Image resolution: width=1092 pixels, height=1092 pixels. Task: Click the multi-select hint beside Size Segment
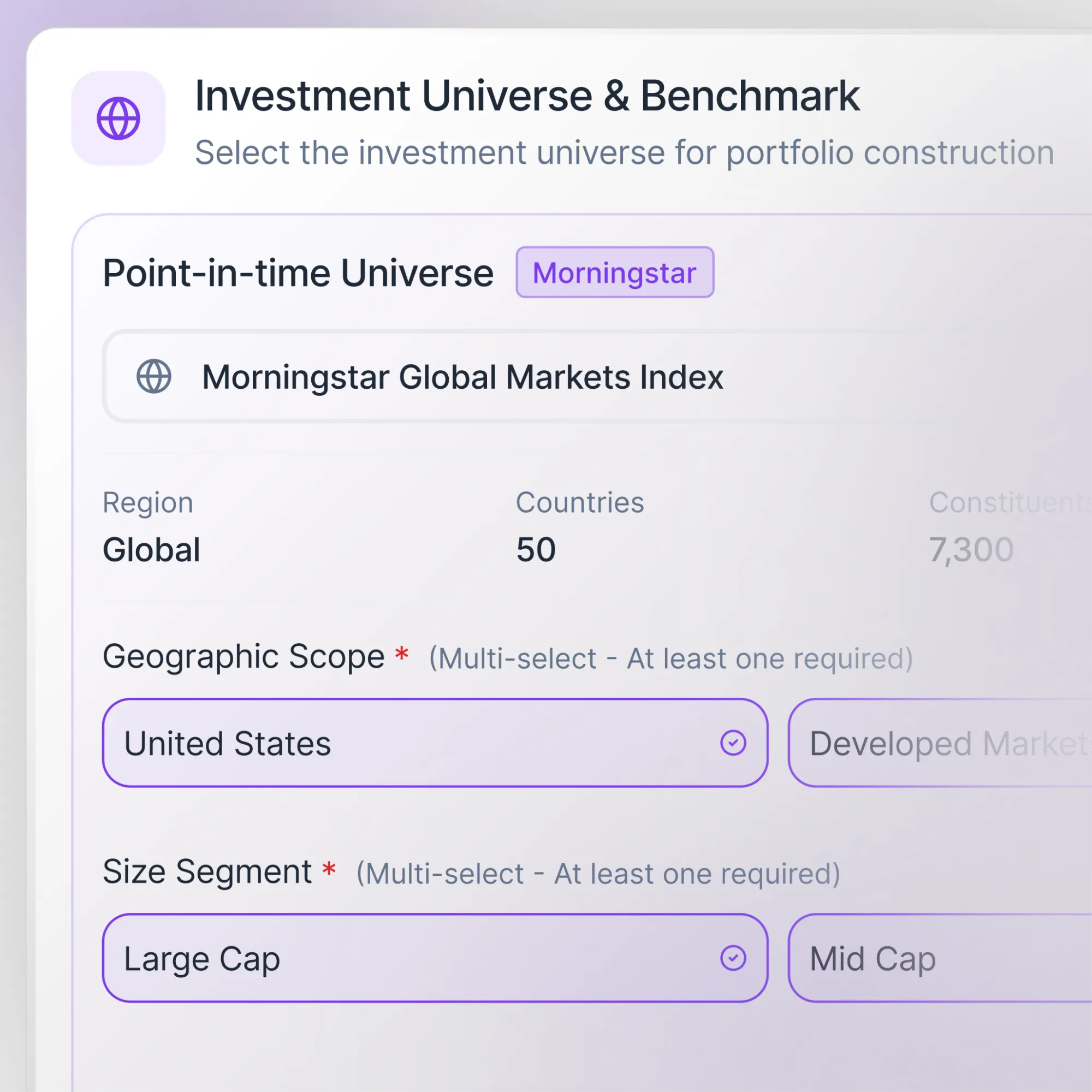tap(598, 874)
